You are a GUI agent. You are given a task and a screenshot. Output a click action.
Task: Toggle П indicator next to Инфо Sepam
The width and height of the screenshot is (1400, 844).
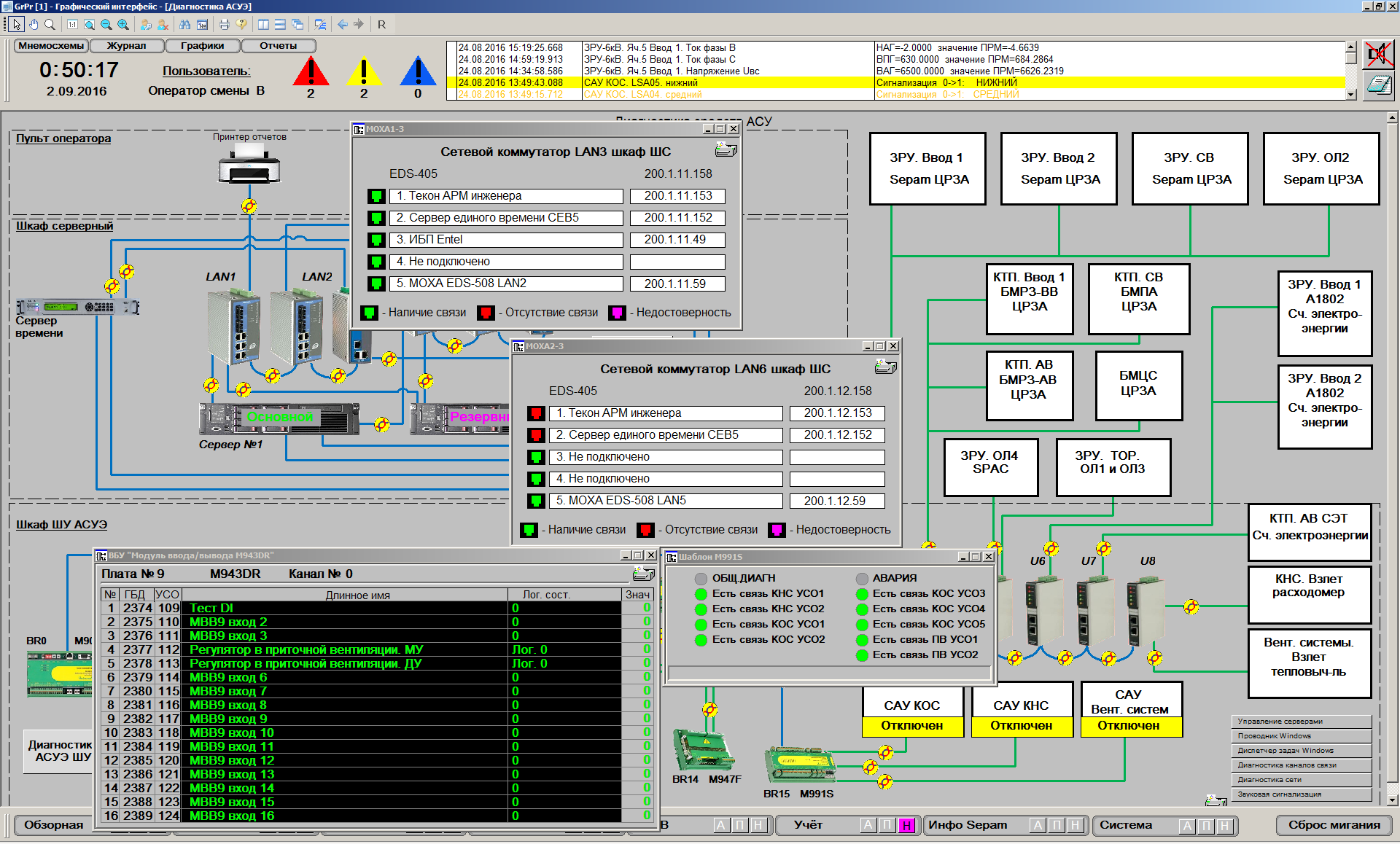click(1057, 825)
